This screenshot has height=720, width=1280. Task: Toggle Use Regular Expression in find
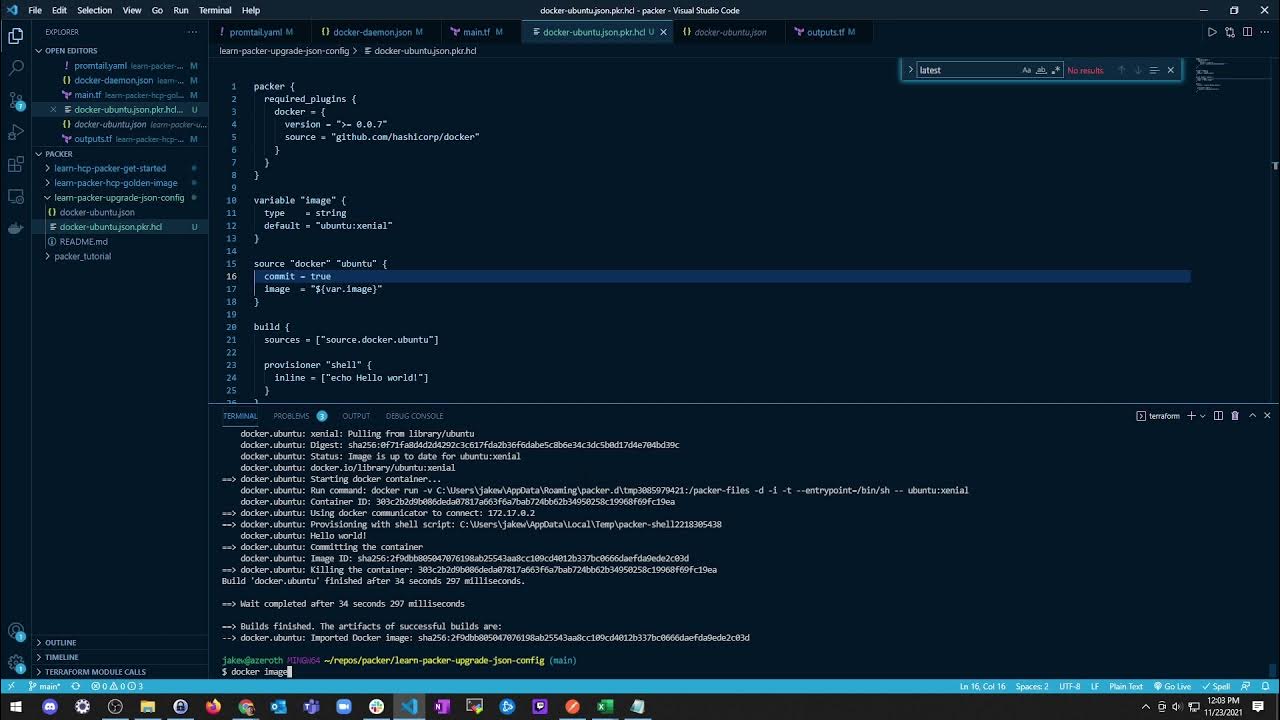tap(1055, 70)
